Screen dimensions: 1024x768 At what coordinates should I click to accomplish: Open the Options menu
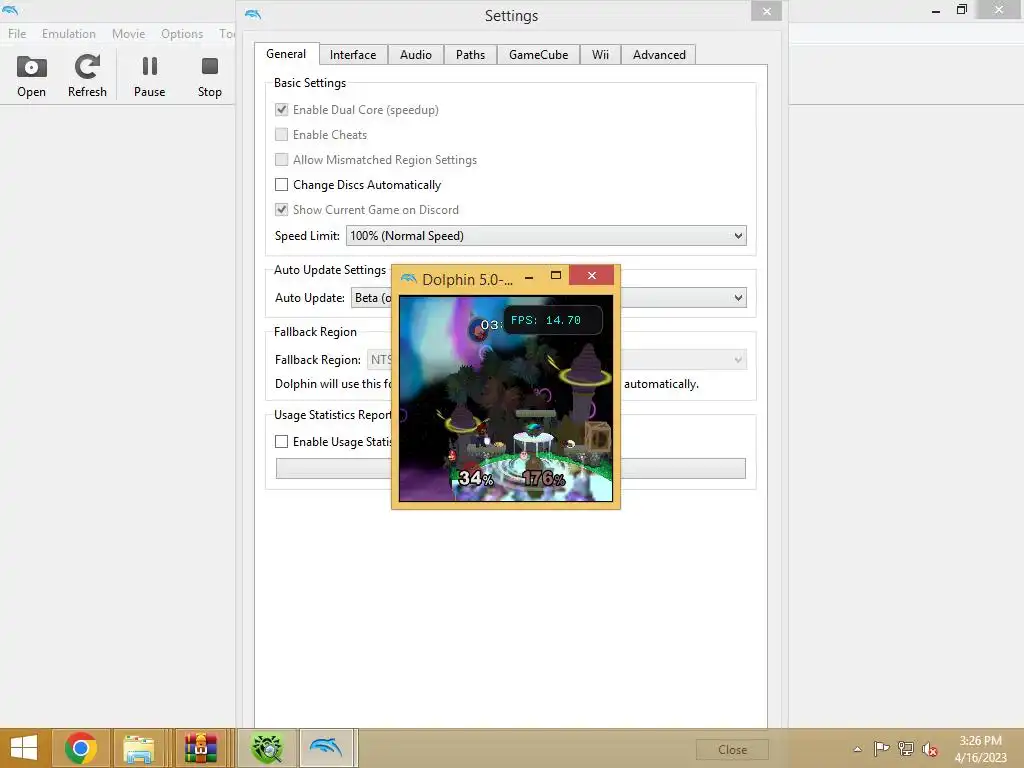pyautogui.click(x=182, y=33)
